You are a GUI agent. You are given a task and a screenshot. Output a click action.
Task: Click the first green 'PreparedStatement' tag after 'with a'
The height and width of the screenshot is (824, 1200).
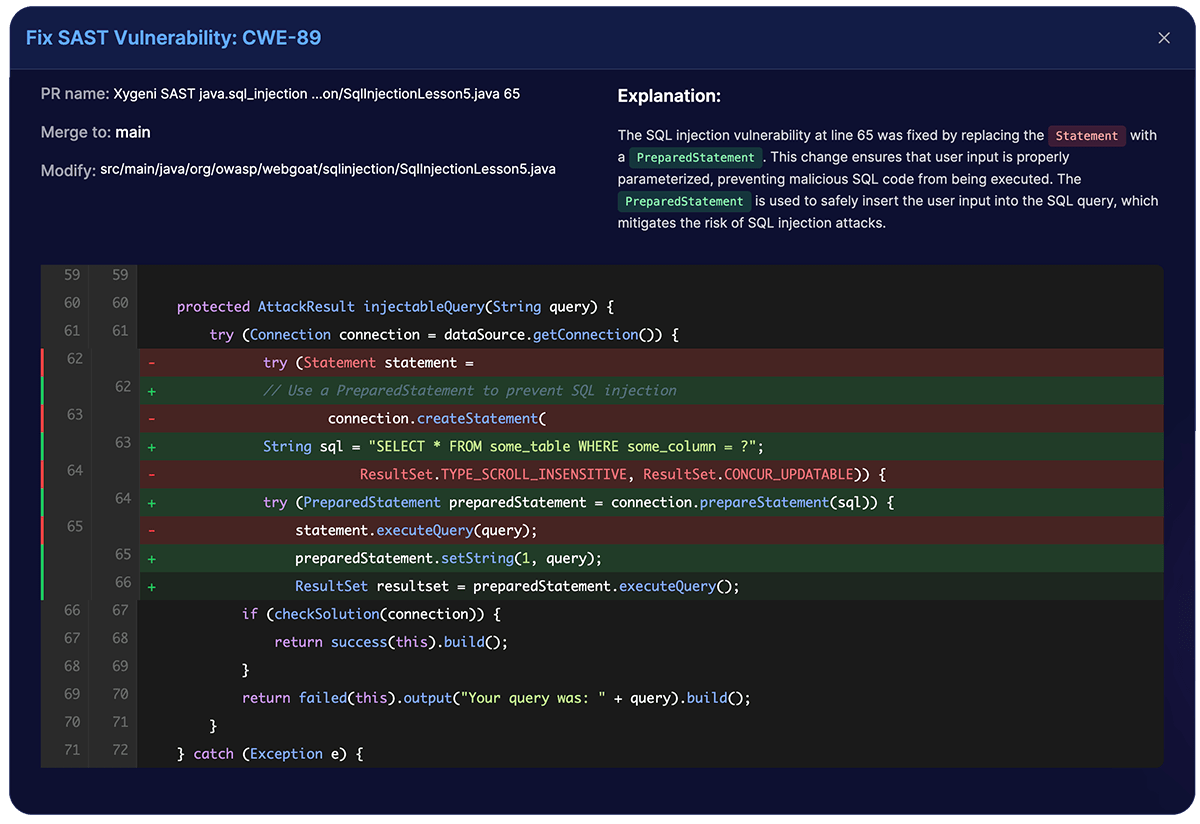pyautogui.click(x=696, y=158)
